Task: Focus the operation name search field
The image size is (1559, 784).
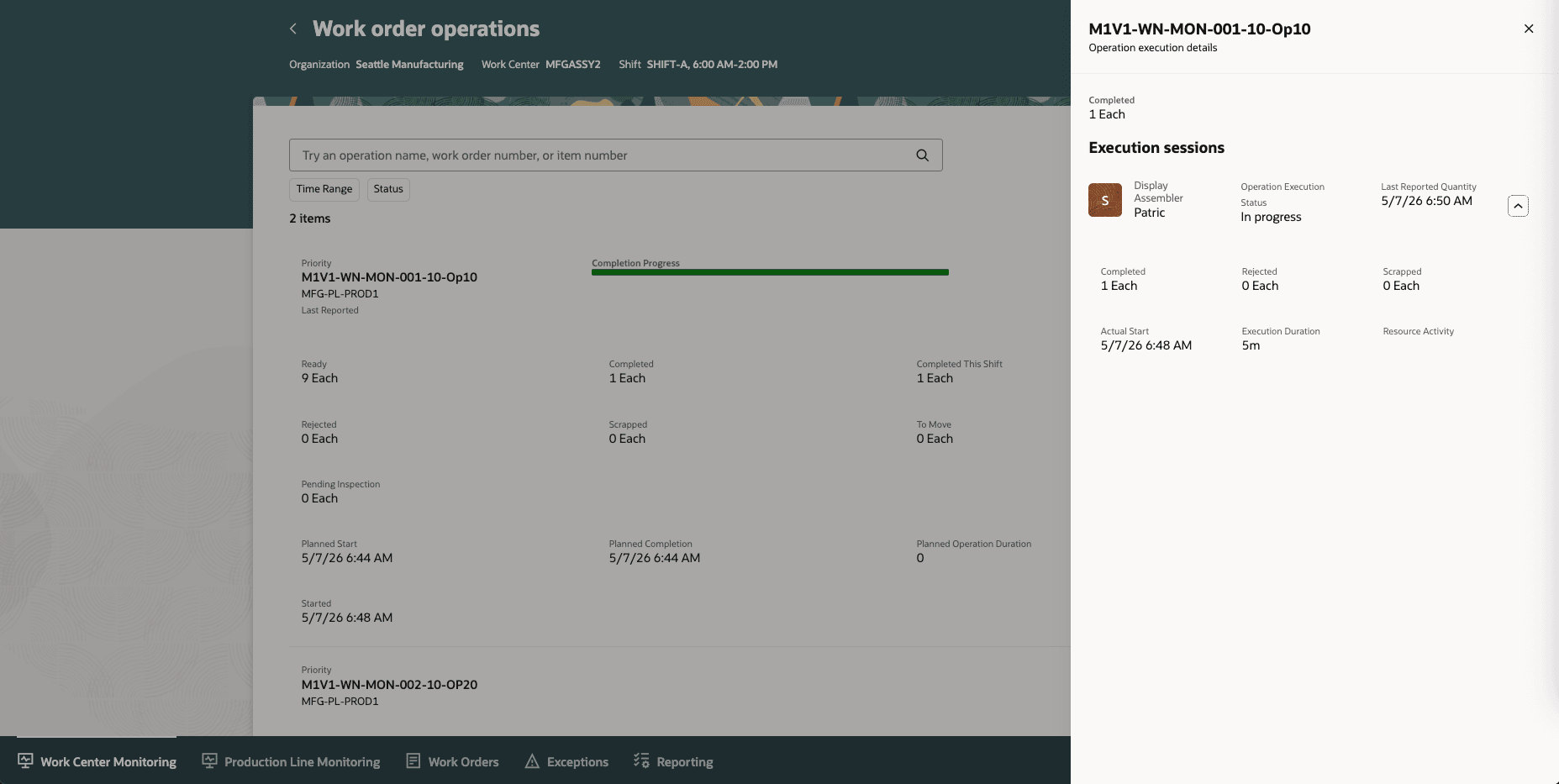Action: point(615,155)
